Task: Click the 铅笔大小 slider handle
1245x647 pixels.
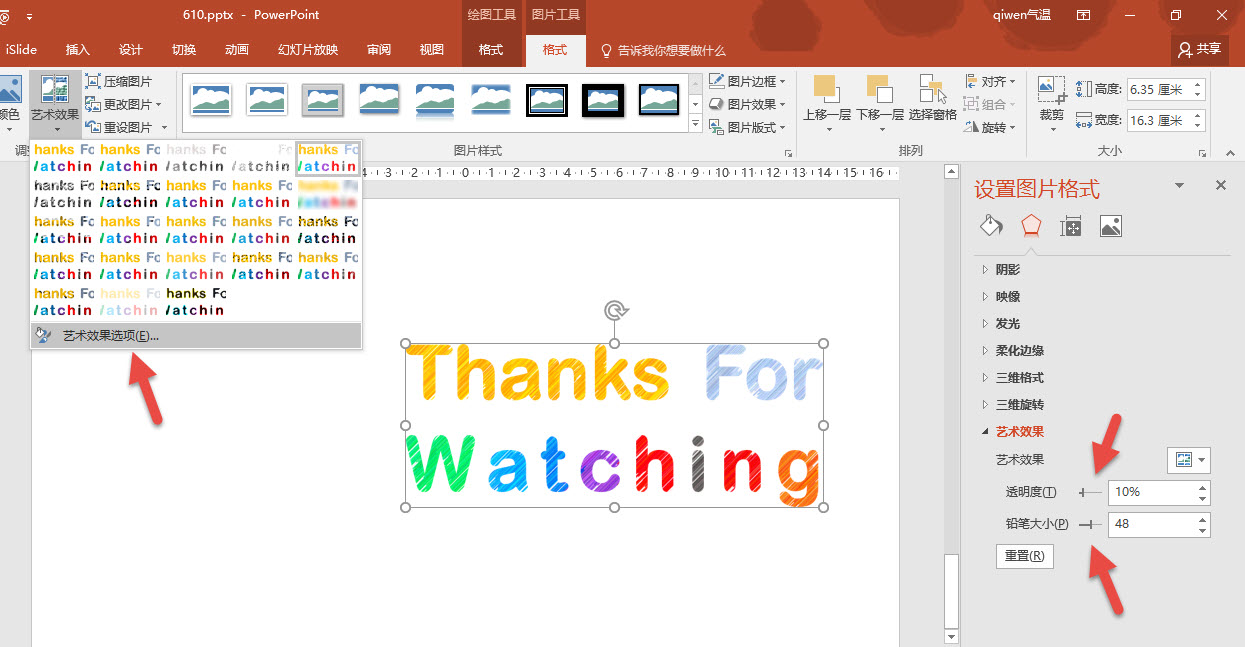Action: coord(1092,524)
